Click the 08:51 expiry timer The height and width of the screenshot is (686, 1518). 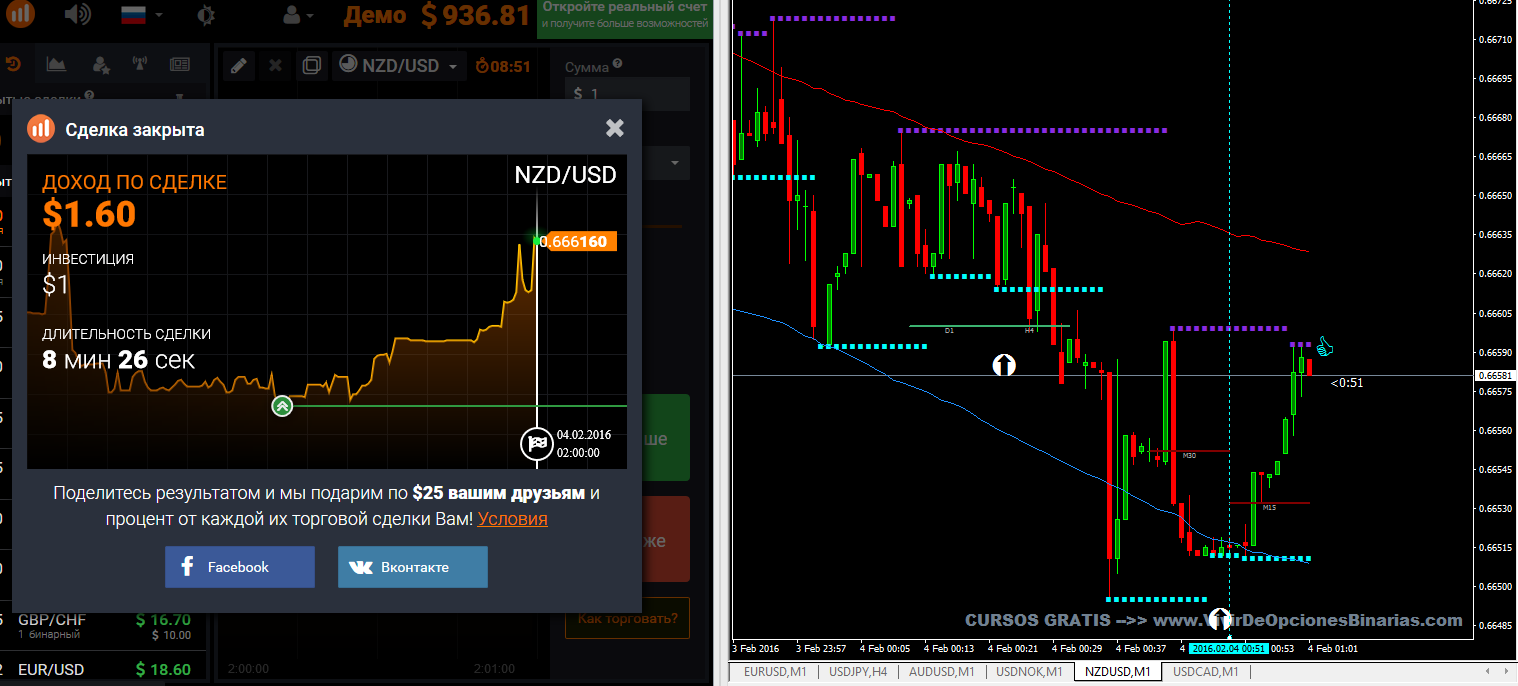pyautogui.click(x=503, y=66)
